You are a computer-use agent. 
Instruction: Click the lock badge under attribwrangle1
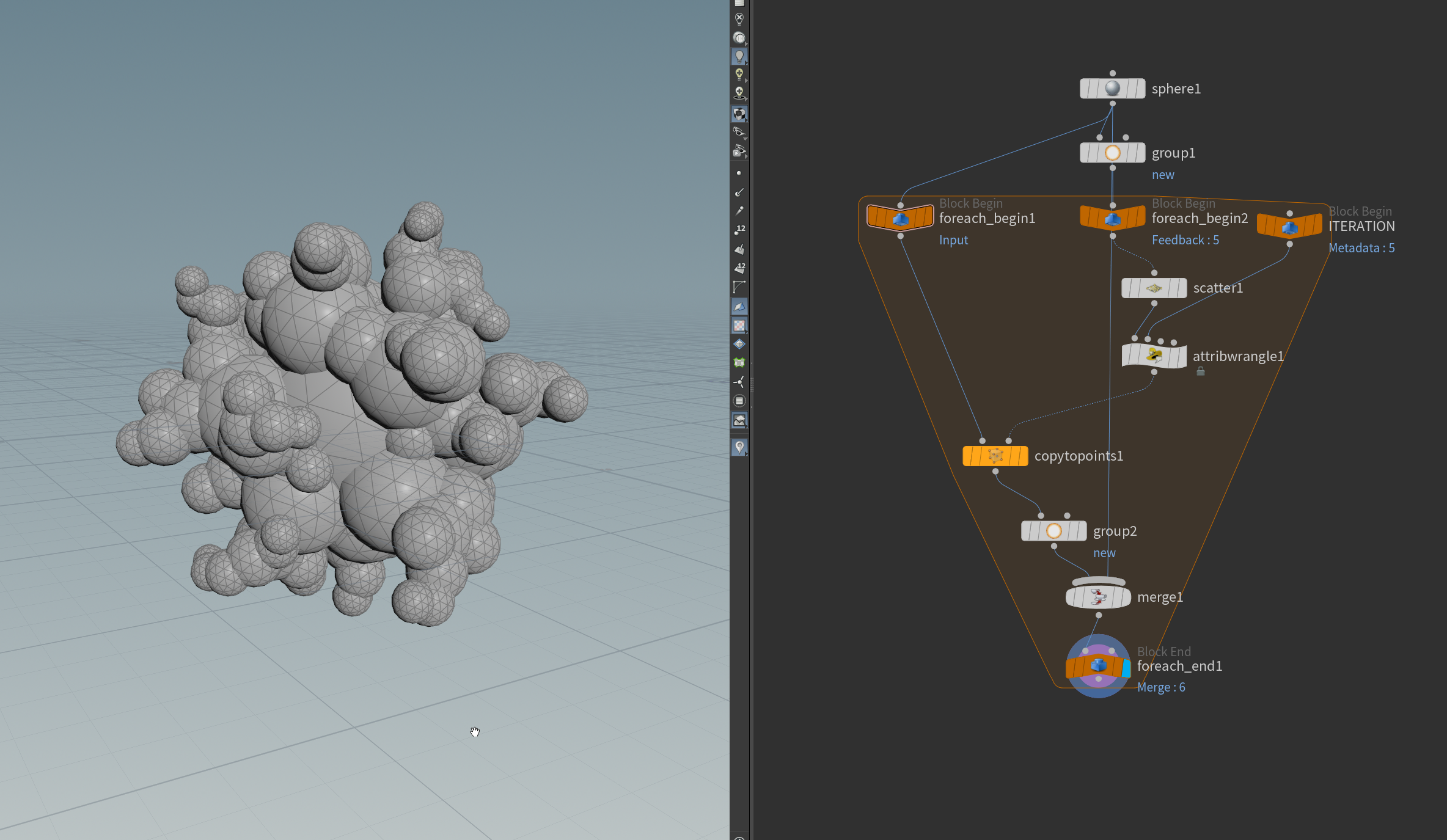1201,371
